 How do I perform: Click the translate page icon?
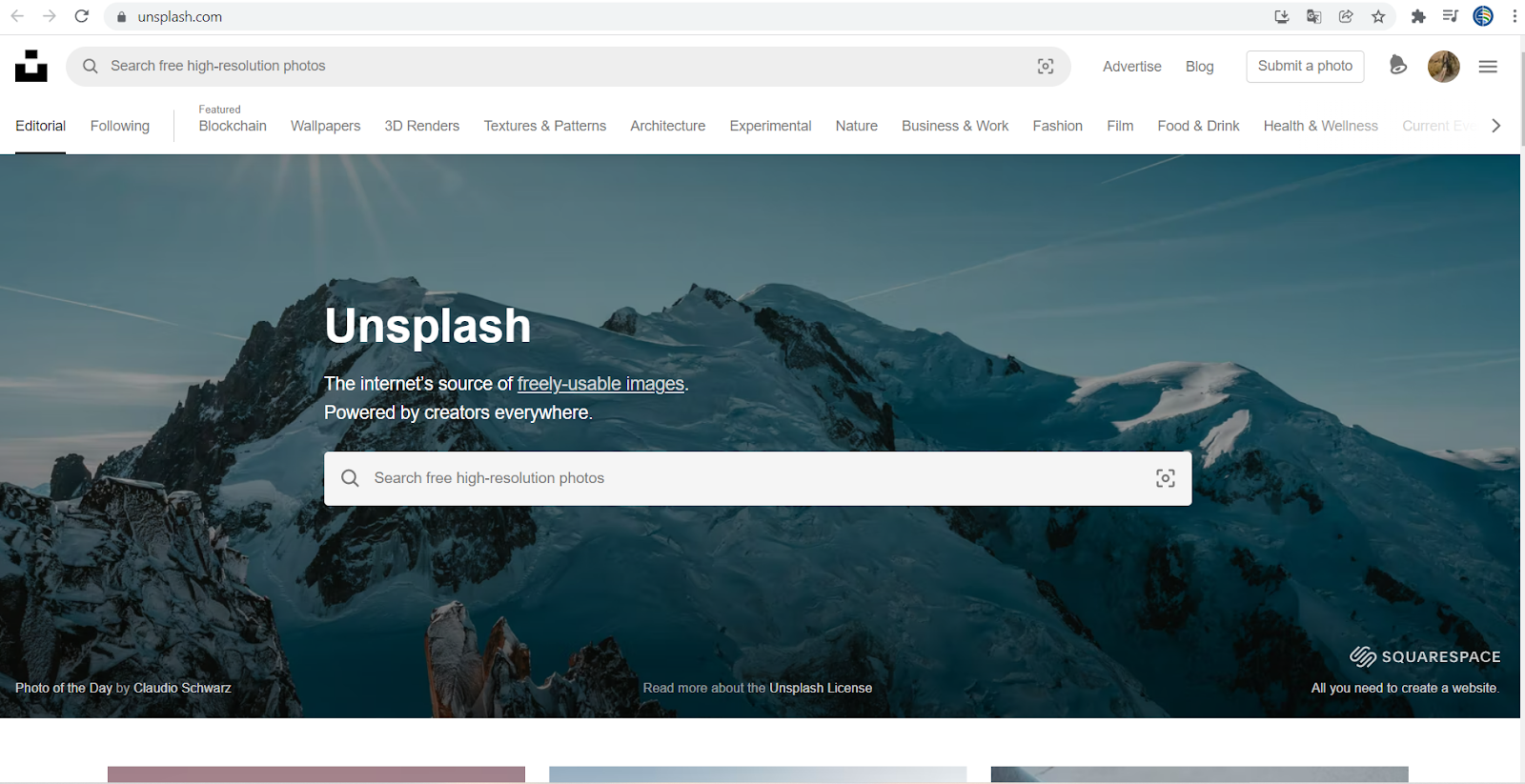tap(1314, 16)
